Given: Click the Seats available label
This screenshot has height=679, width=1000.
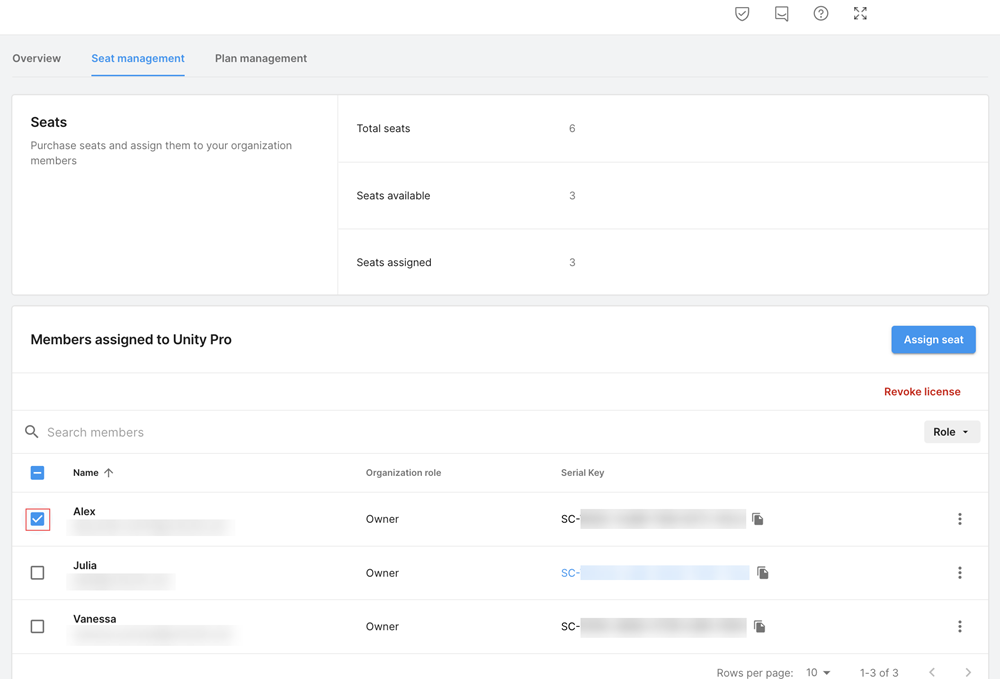Looking at the screenshot, I should [393, 195].
